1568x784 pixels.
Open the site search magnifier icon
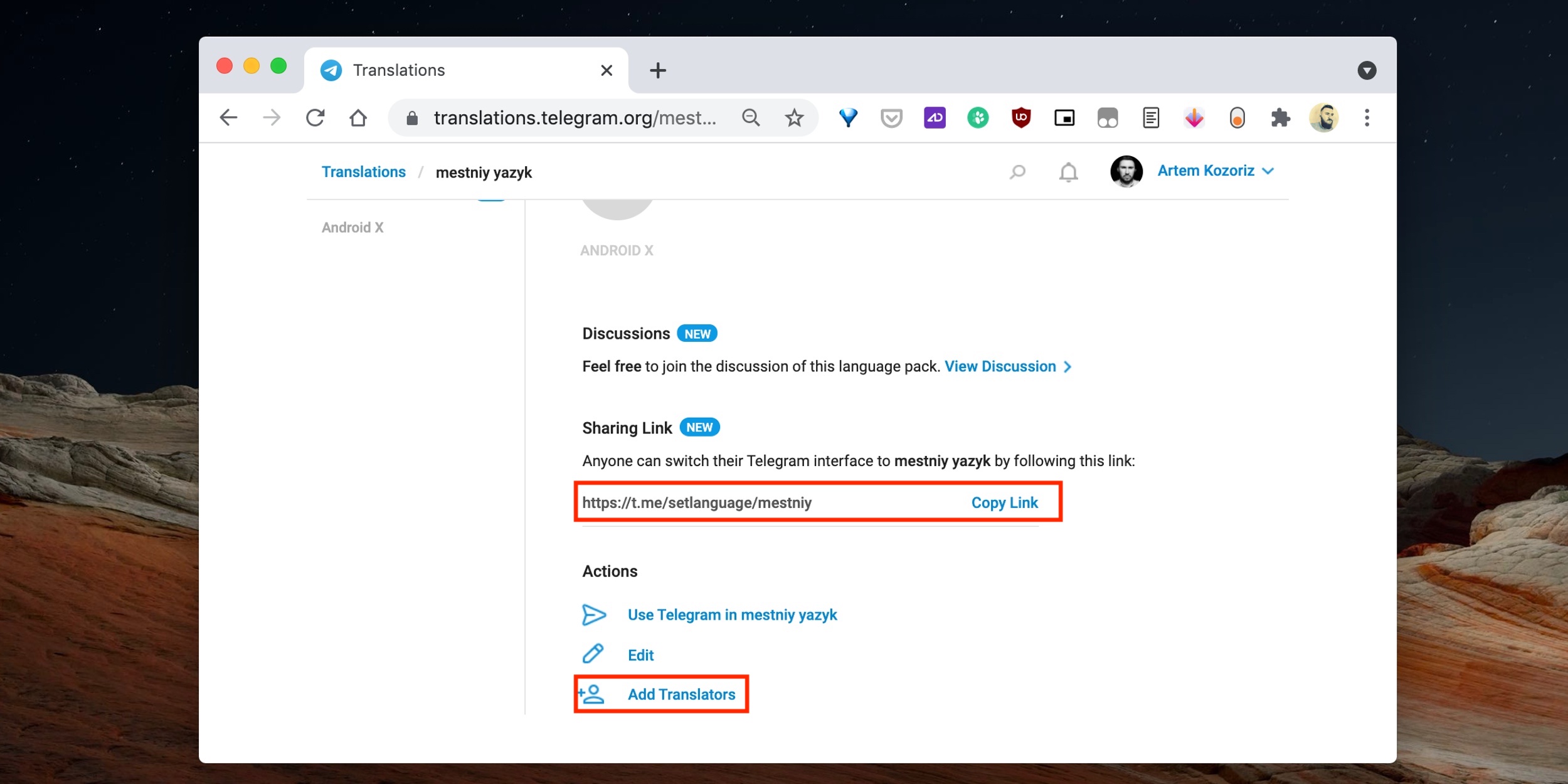1017,172
